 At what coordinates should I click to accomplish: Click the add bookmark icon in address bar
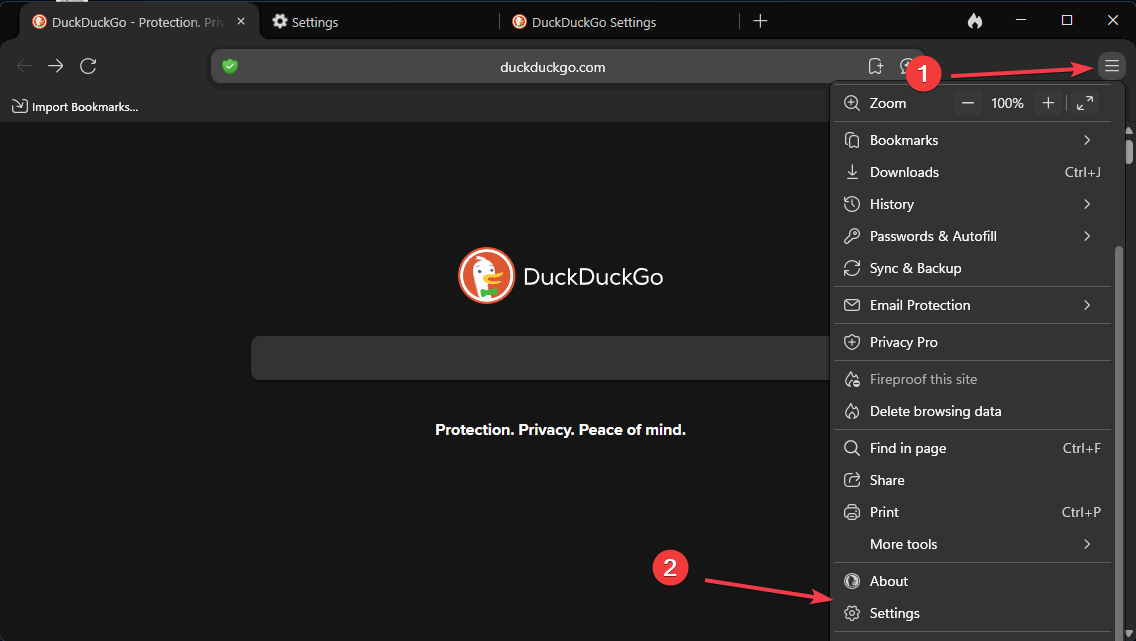click(x=876, y=67)
